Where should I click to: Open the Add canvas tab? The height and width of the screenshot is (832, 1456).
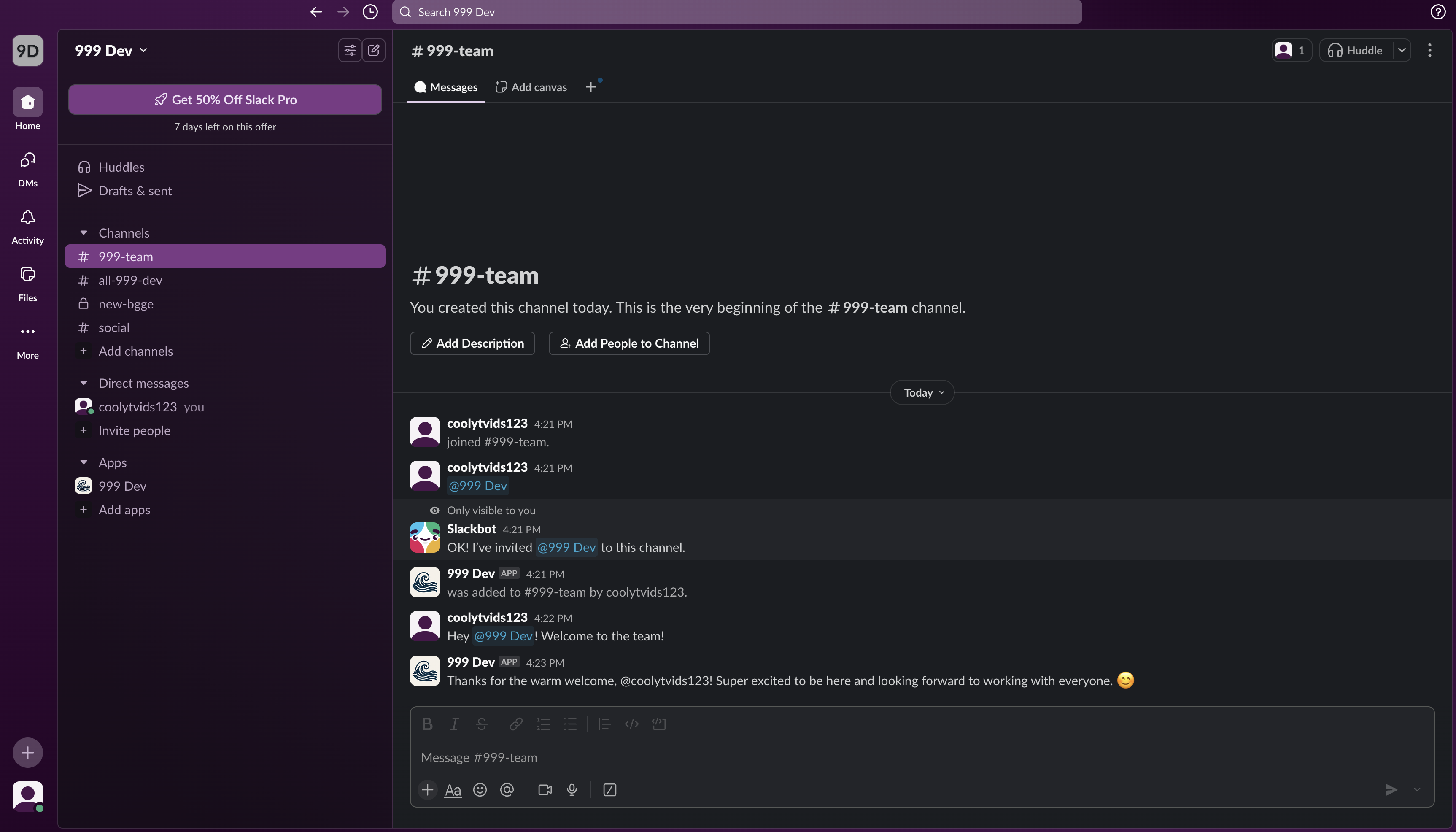(x=531, y=87)
